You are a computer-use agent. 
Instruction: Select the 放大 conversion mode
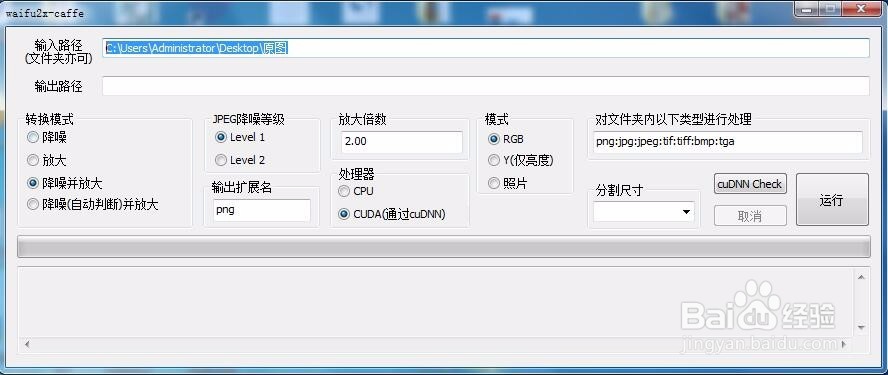pyautogui.click(x=47, y=160)
